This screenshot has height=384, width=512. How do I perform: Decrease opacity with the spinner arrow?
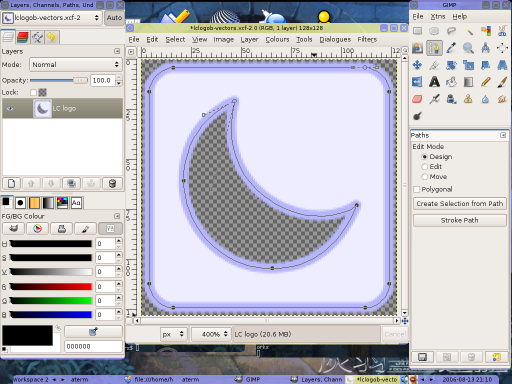pos(119,84)
